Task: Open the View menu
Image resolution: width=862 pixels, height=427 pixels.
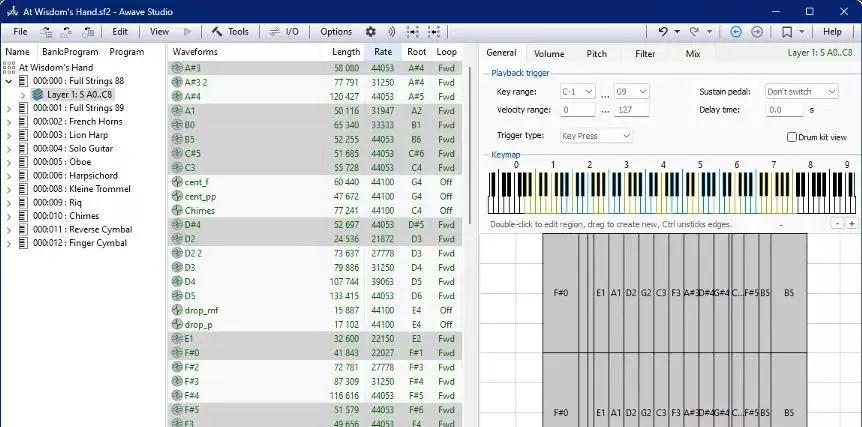Action: (x=159, y=32)
